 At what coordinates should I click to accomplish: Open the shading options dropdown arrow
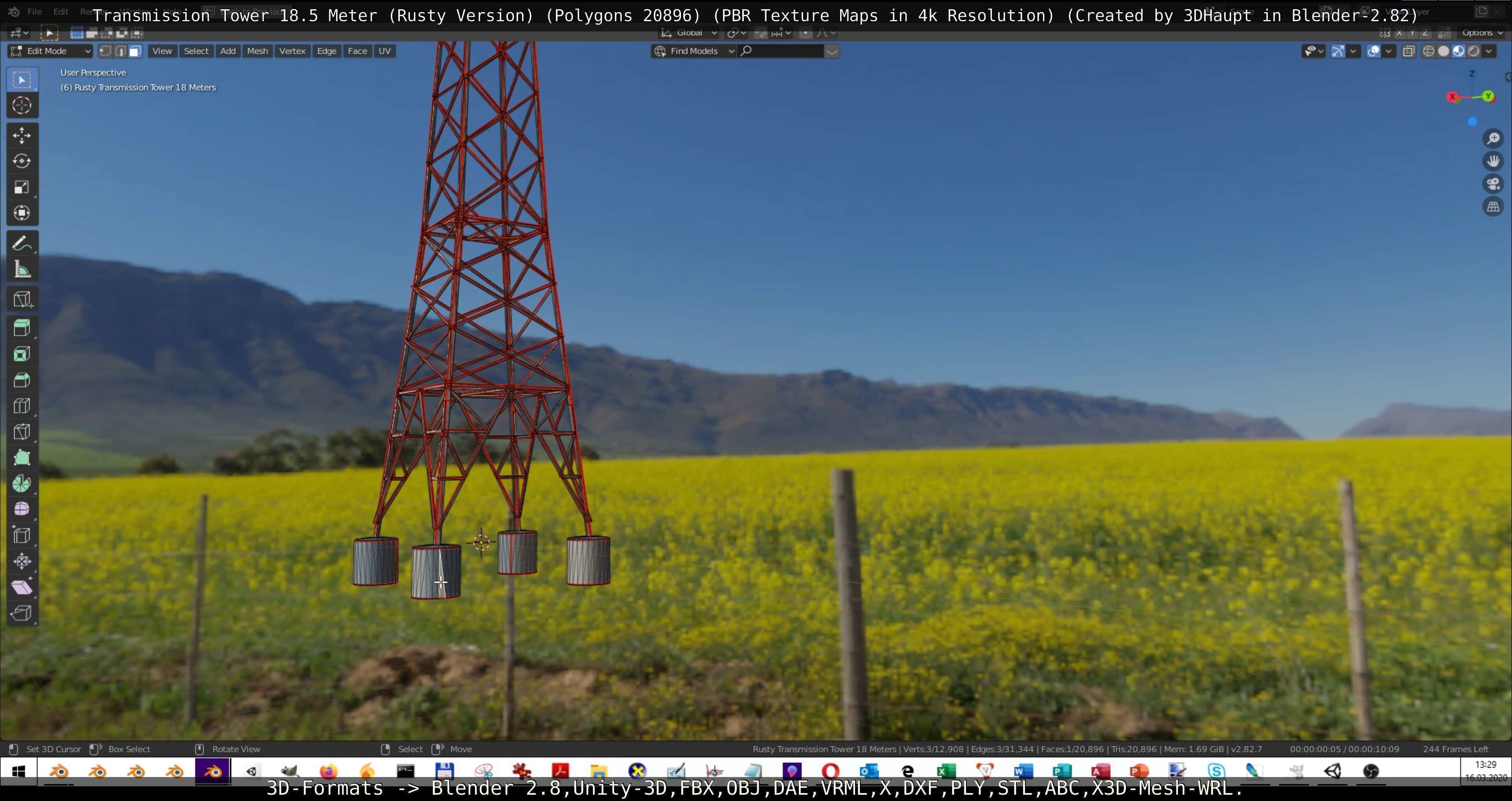click(x=1488, y=51)
